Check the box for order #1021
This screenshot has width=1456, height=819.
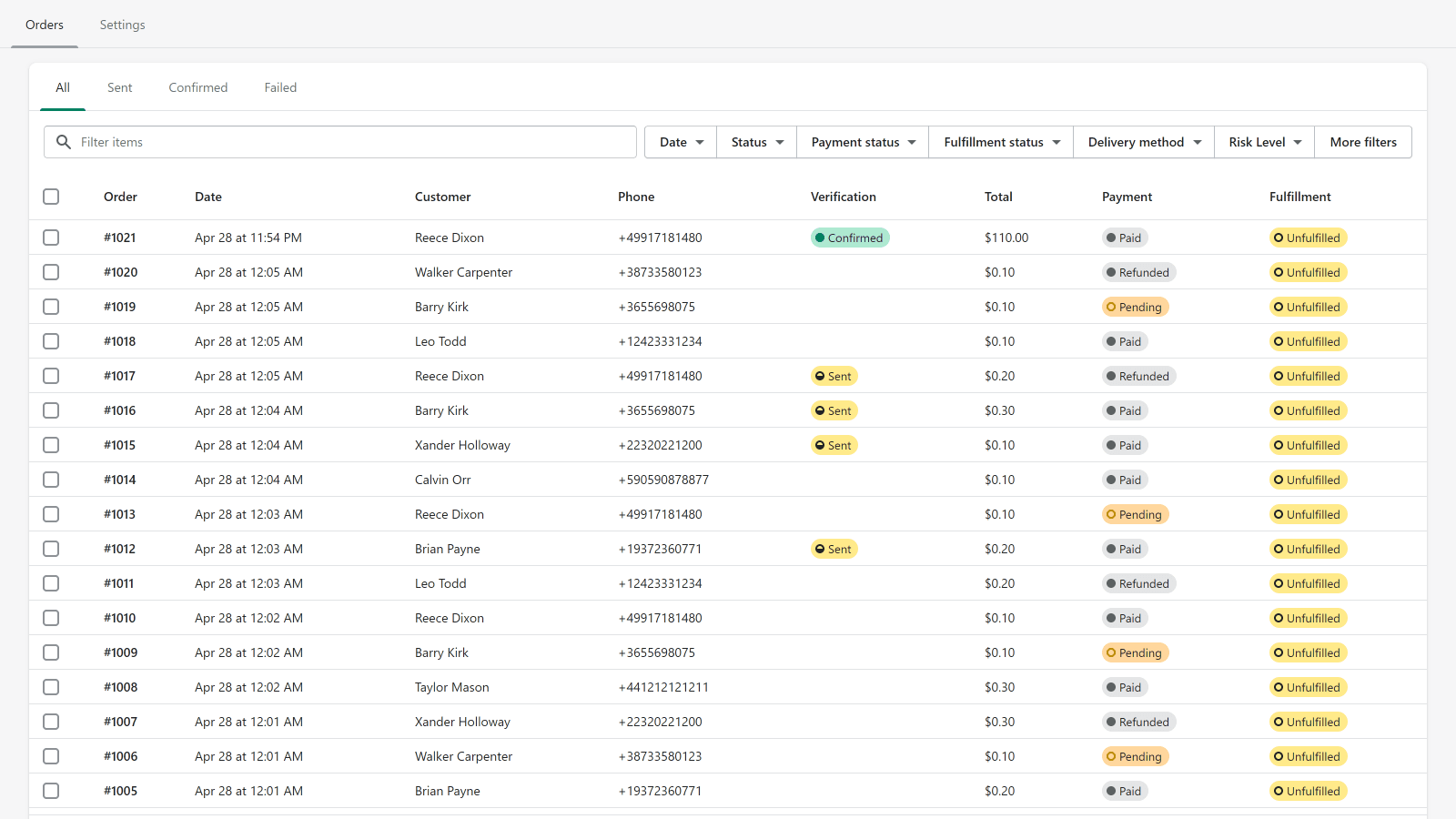[51, 238]
